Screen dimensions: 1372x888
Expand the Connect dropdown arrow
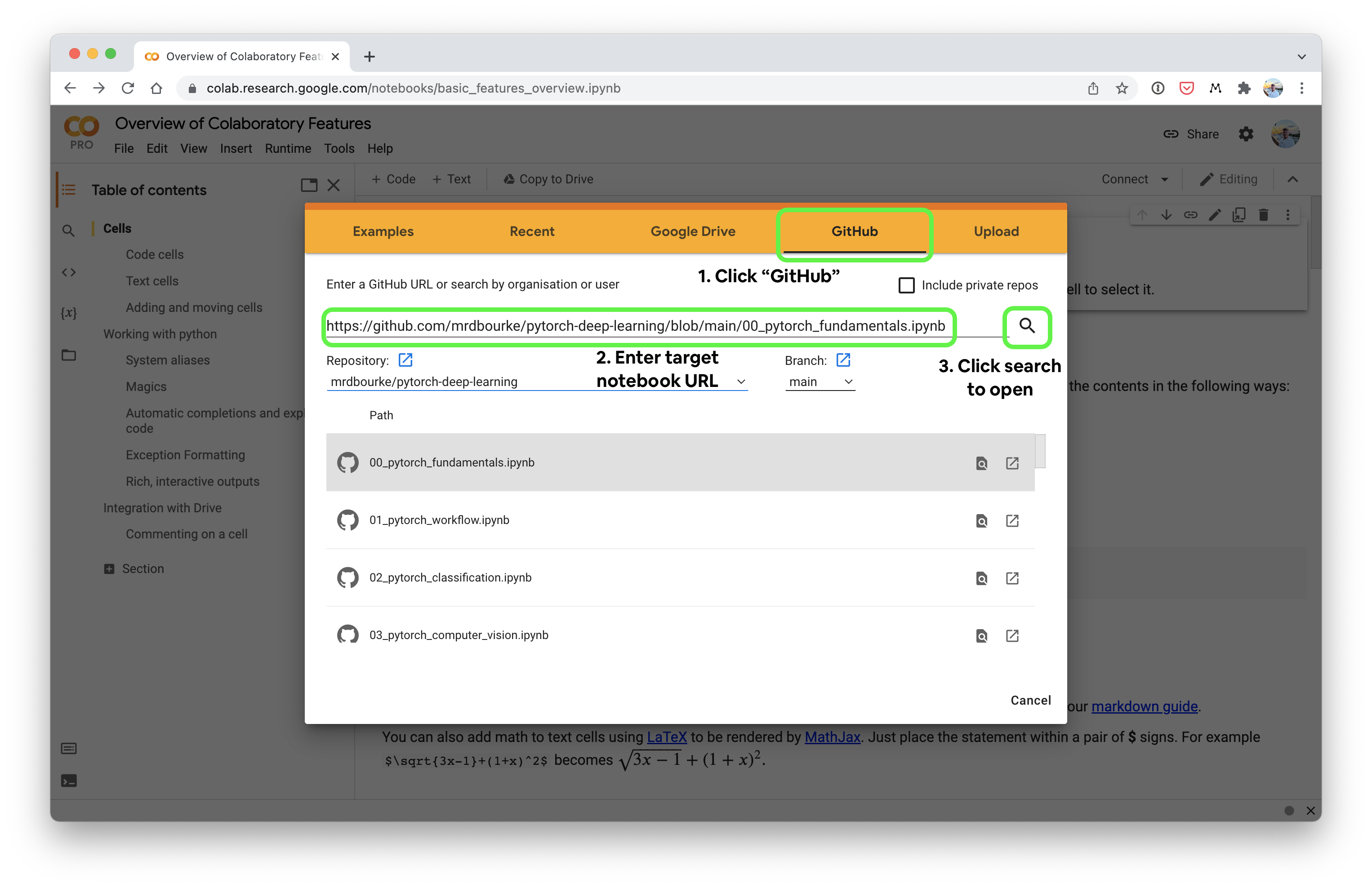1164,179
